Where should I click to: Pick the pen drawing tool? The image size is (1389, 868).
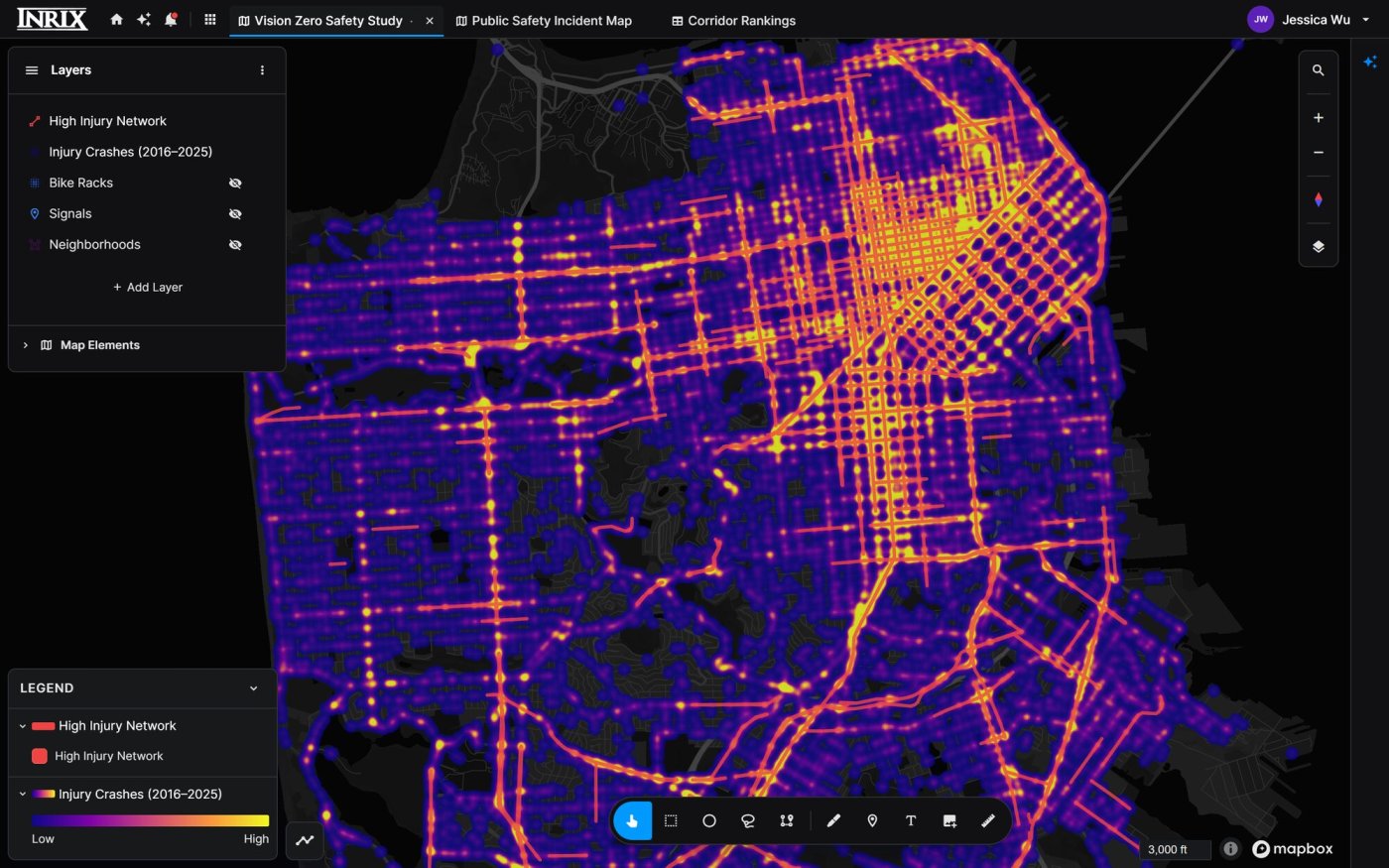pos(833,821)
